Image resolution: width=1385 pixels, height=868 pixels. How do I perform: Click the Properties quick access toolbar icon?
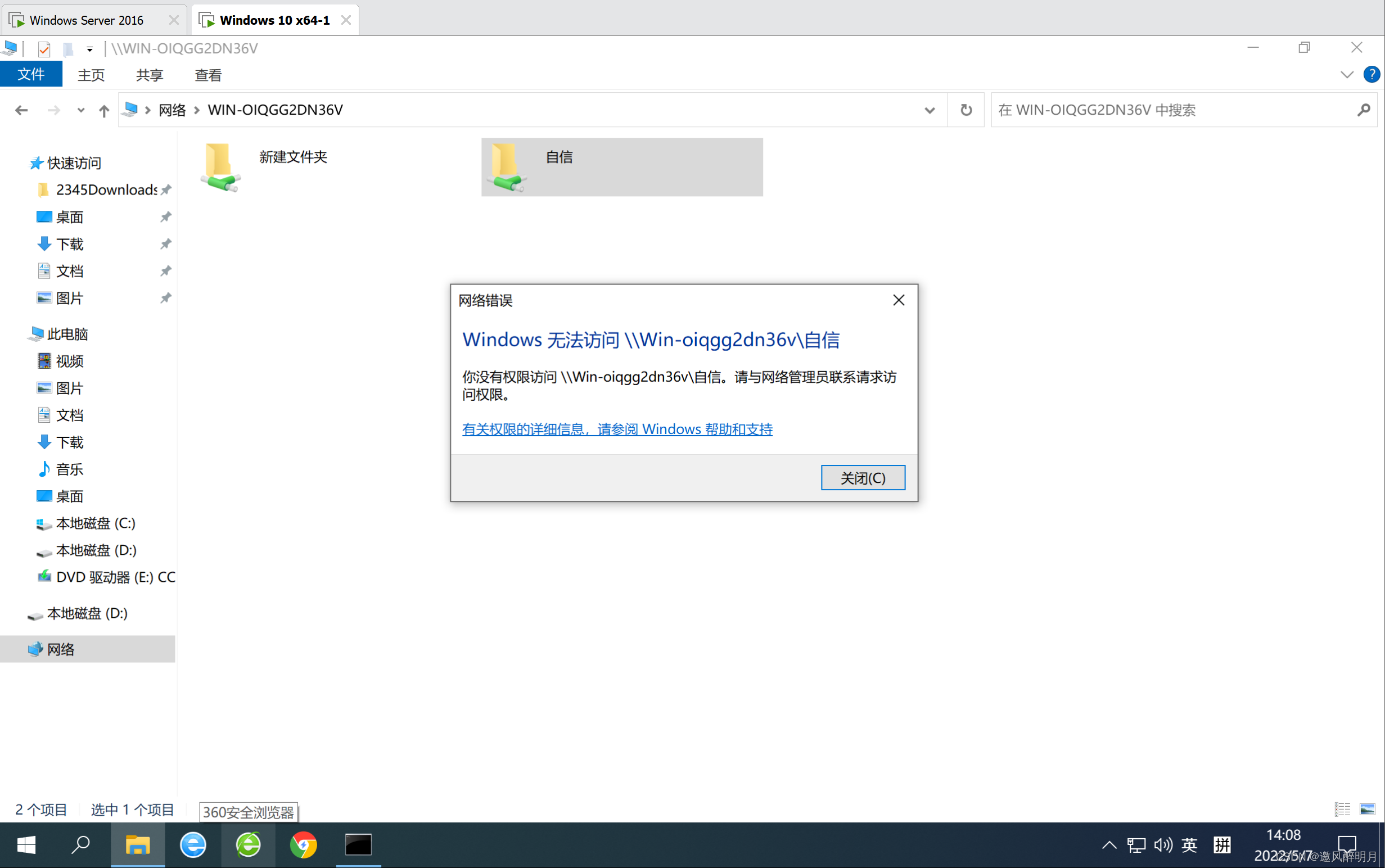coord(44,49)
